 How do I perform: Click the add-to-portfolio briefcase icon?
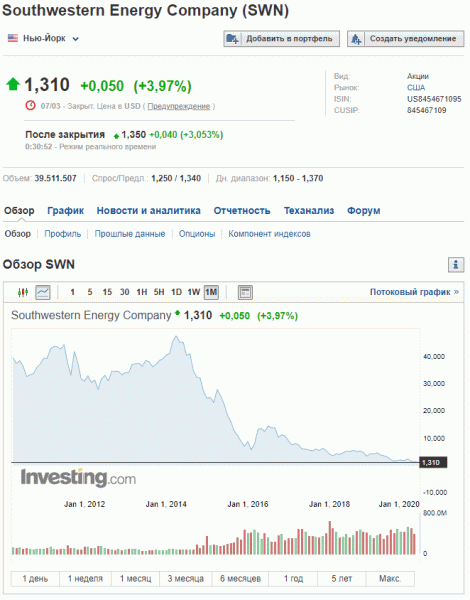pos(232,39)
